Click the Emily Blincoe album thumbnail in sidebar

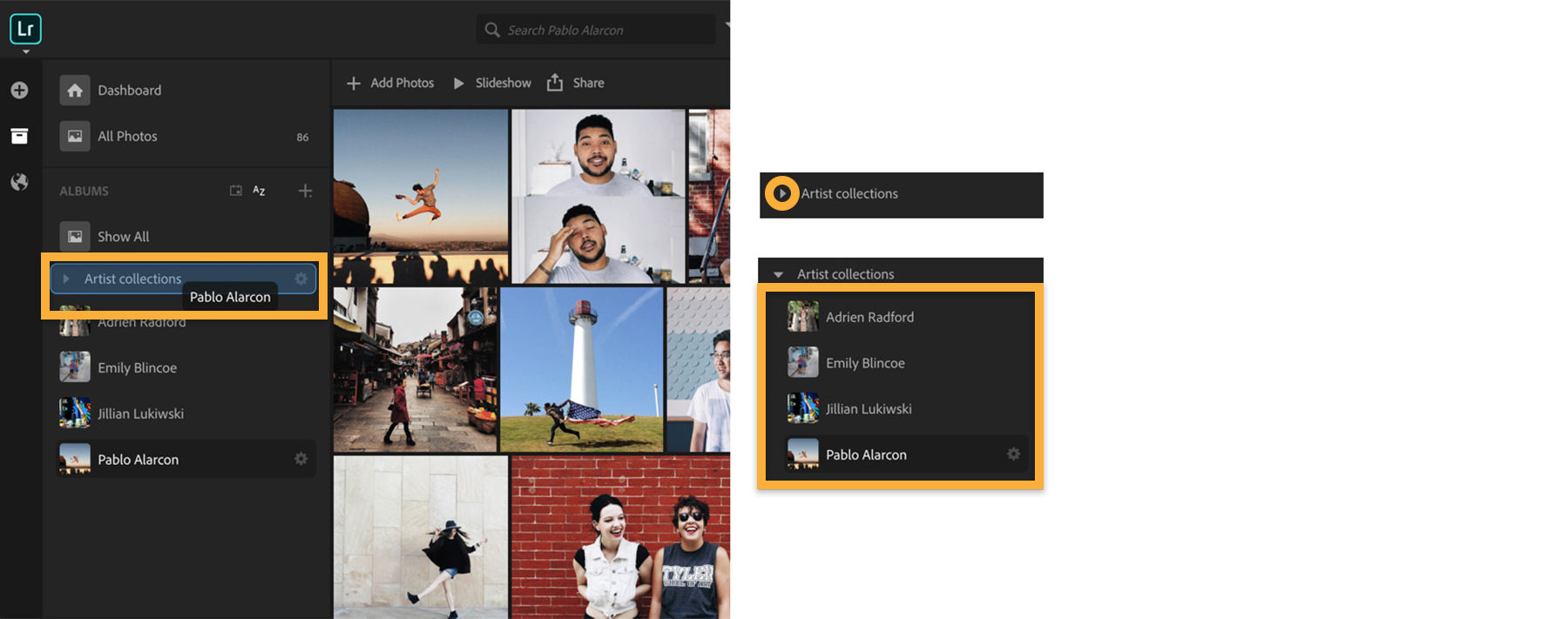pos(75,367)
